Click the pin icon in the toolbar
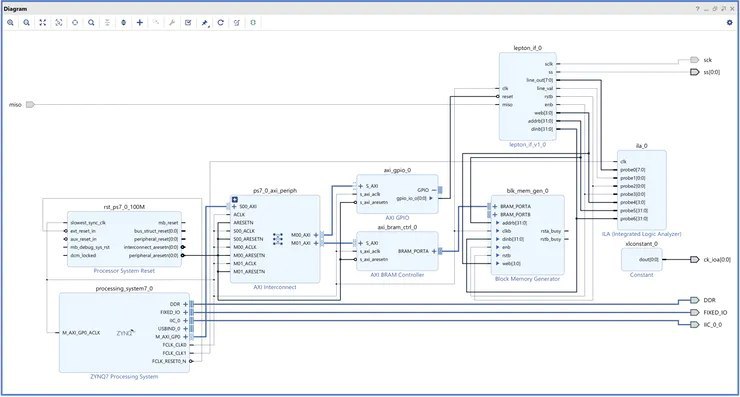This screenshot has height=397, width=740. tap(205, 23)
